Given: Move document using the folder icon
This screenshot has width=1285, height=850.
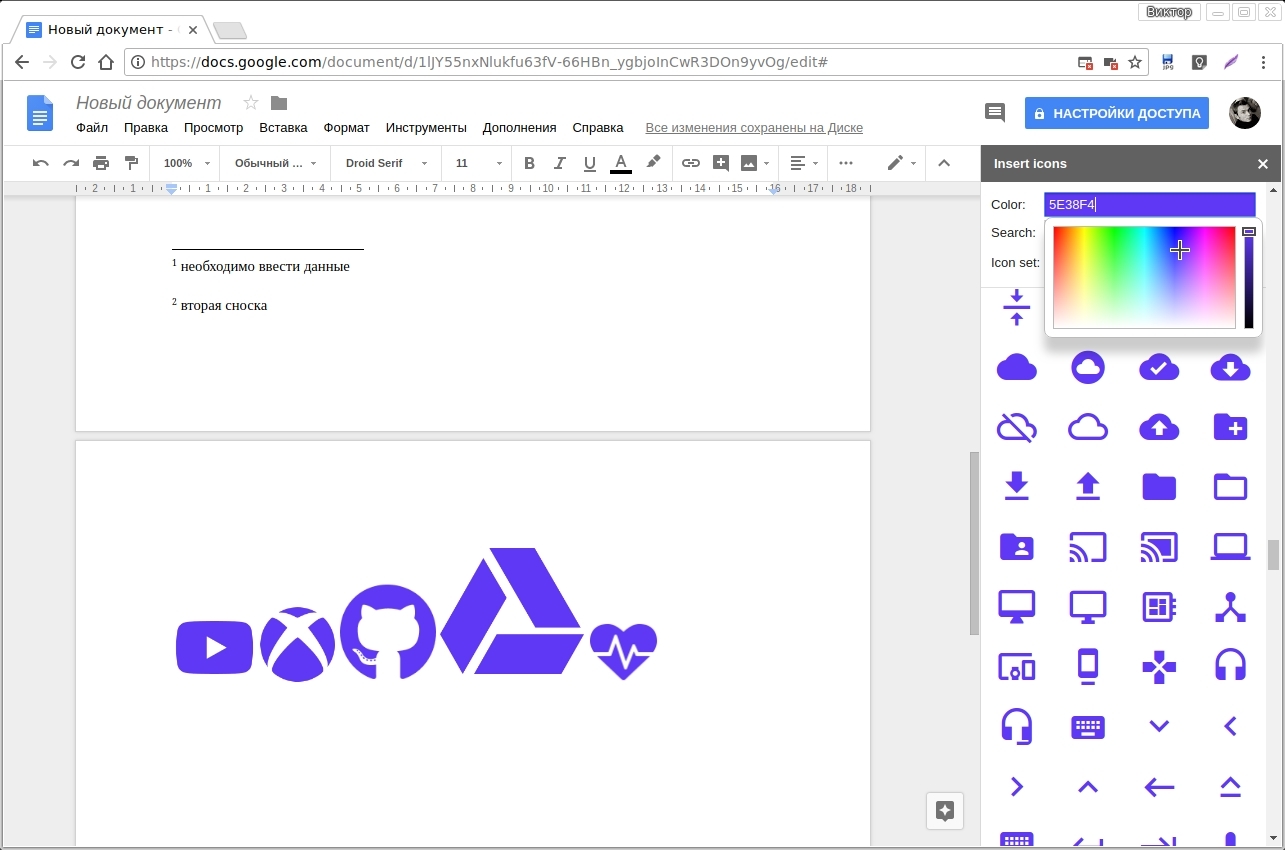Looking at the screenshot, I should click(x=279, y=103).
